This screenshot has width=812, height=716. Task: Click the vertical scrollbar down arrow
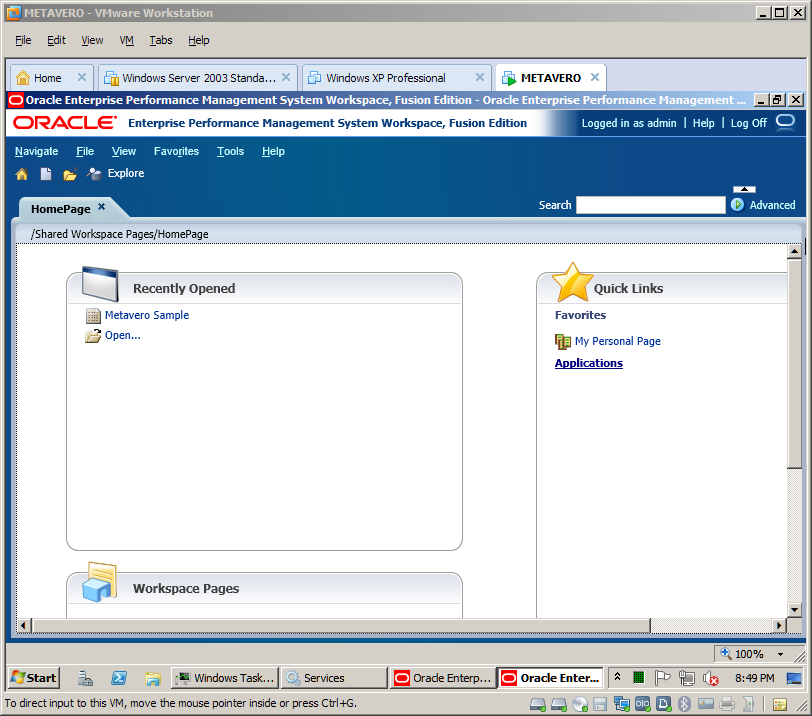click(794, 609)
